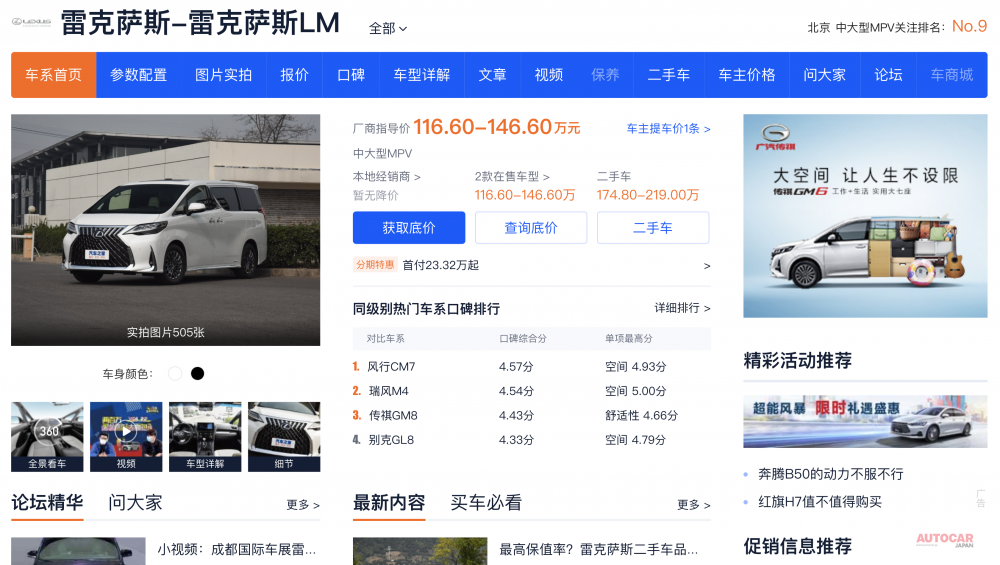Select the black body color swatch
The image size is (1000, 565).
[197, 374]
